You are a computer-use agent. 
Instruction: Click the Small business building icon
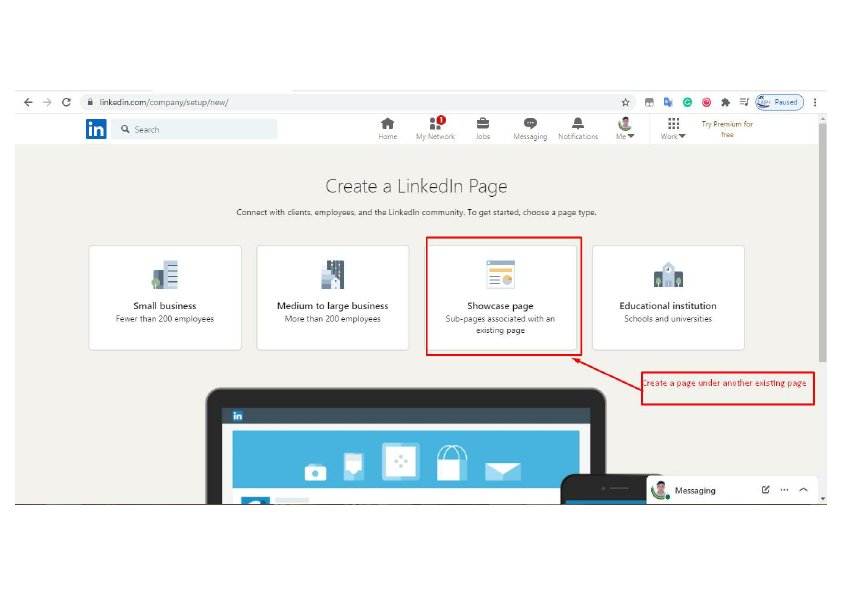(x=165, y=274)
